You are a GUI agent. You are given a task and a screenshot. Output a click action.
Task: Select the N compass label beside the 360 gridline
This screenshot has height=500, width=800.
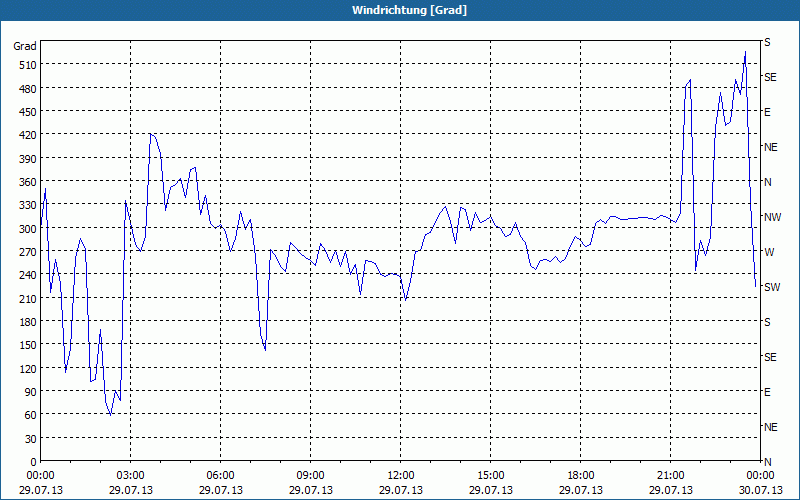(768, 182)
